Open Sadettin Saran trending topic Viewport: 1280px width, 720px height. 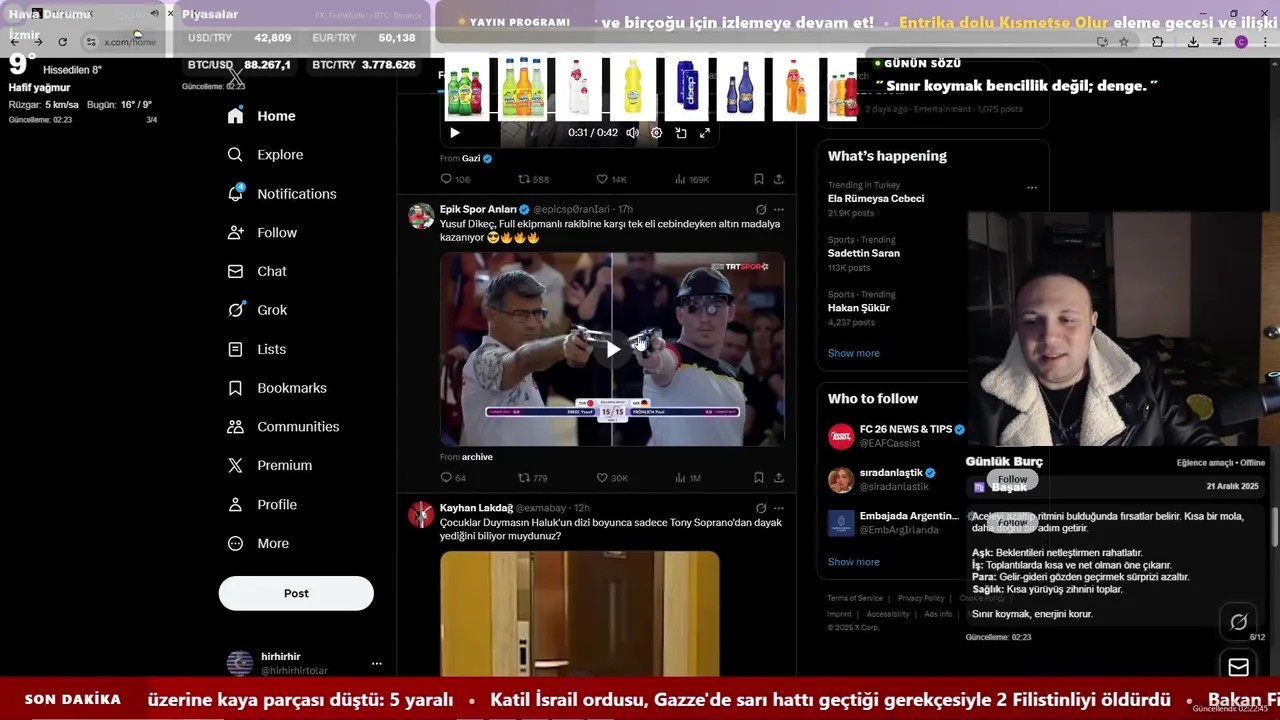click(x=864, y=253)
